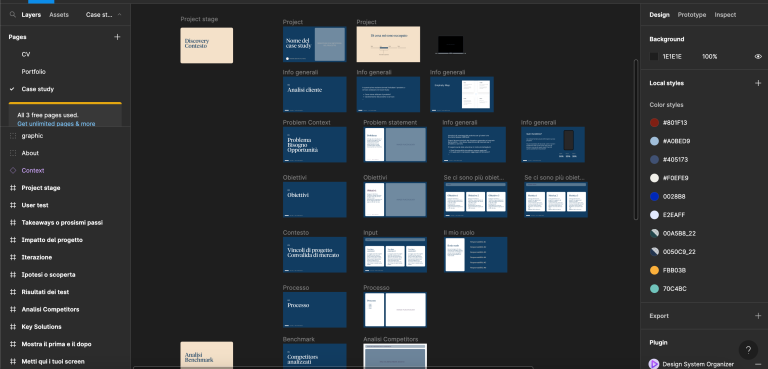Screen dimensions: 768x369
Task: Add a local style with plus icon
Action: [x=758, y=83]
